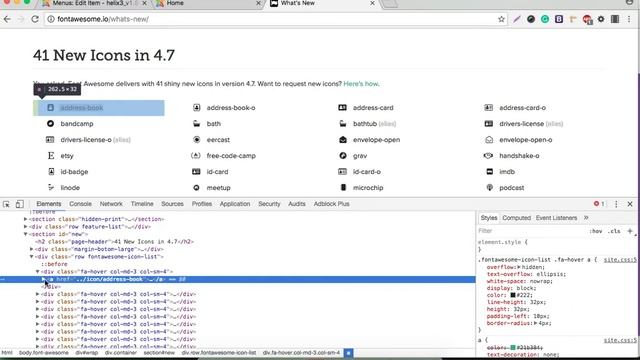Open the Event Listeners tab
Viewport: 640px width, 360px height.
[556, 218]
